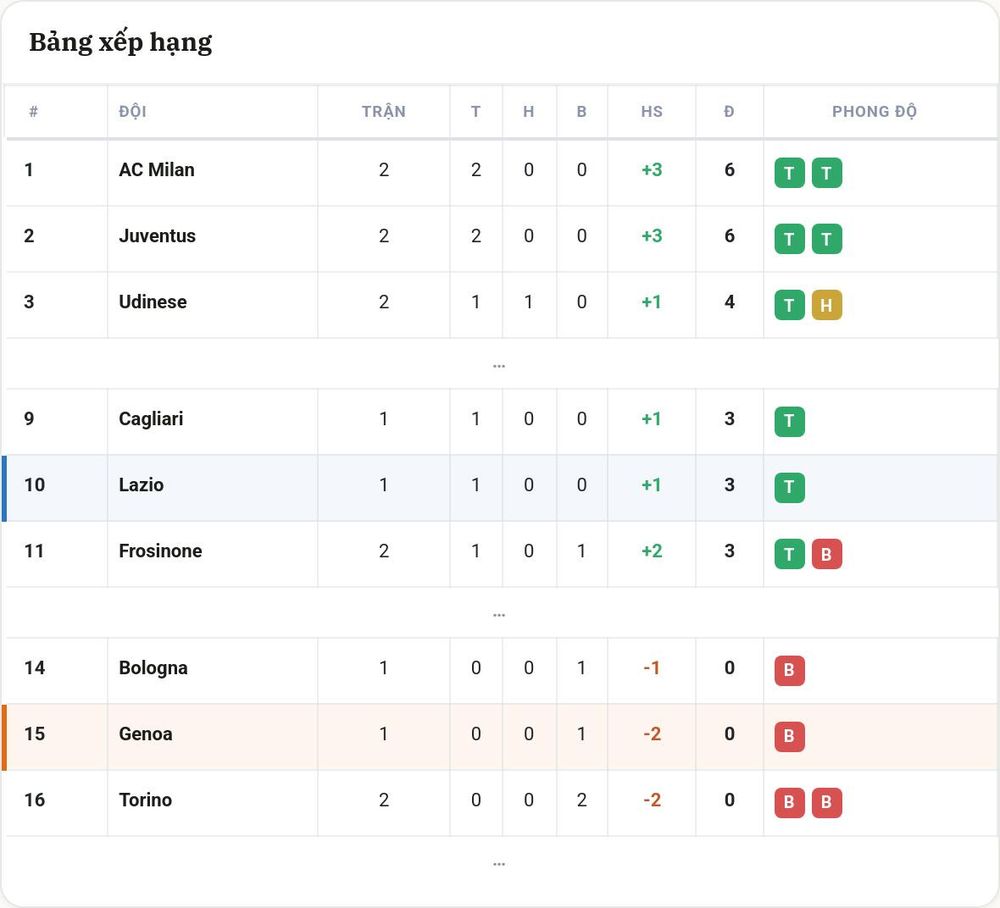Click Bologna's red B form badge
This screenshot has height=908, width=1000.
[789, 671]
